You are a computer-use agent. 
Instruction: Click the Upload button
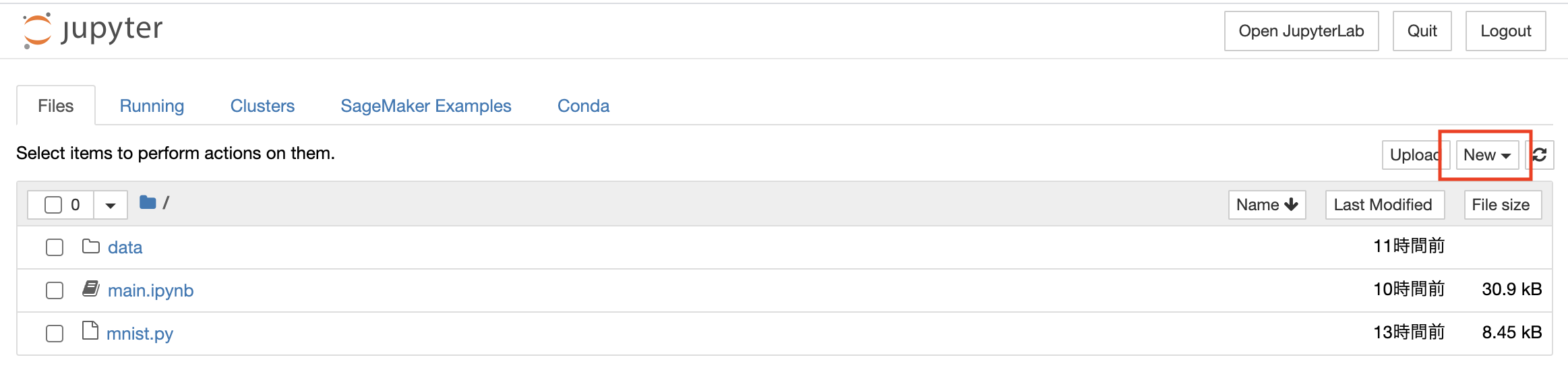point(1416,155)
